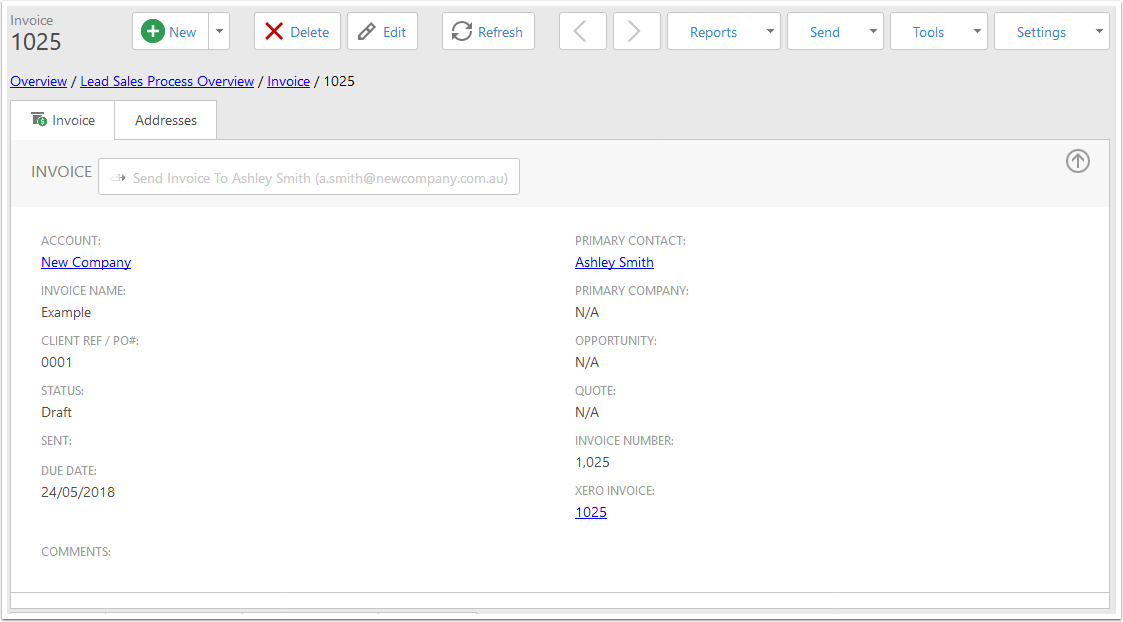Open the Ashley Smith contact link
Viewport: 1123px width, 622px height.
[614, 262]
